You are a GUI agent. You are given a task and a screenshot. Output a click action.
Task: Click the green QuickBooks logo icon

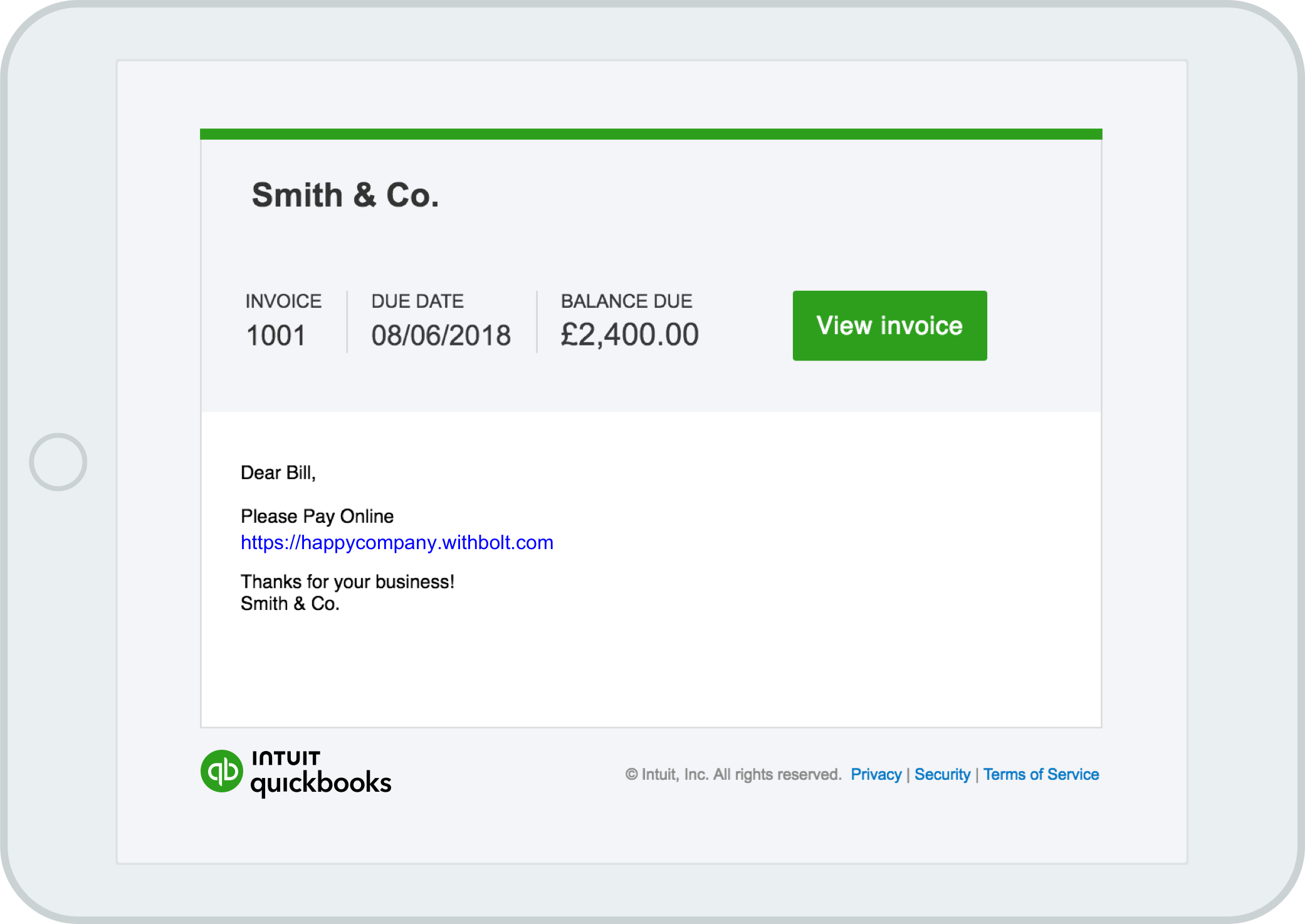(x=221, y=771)
